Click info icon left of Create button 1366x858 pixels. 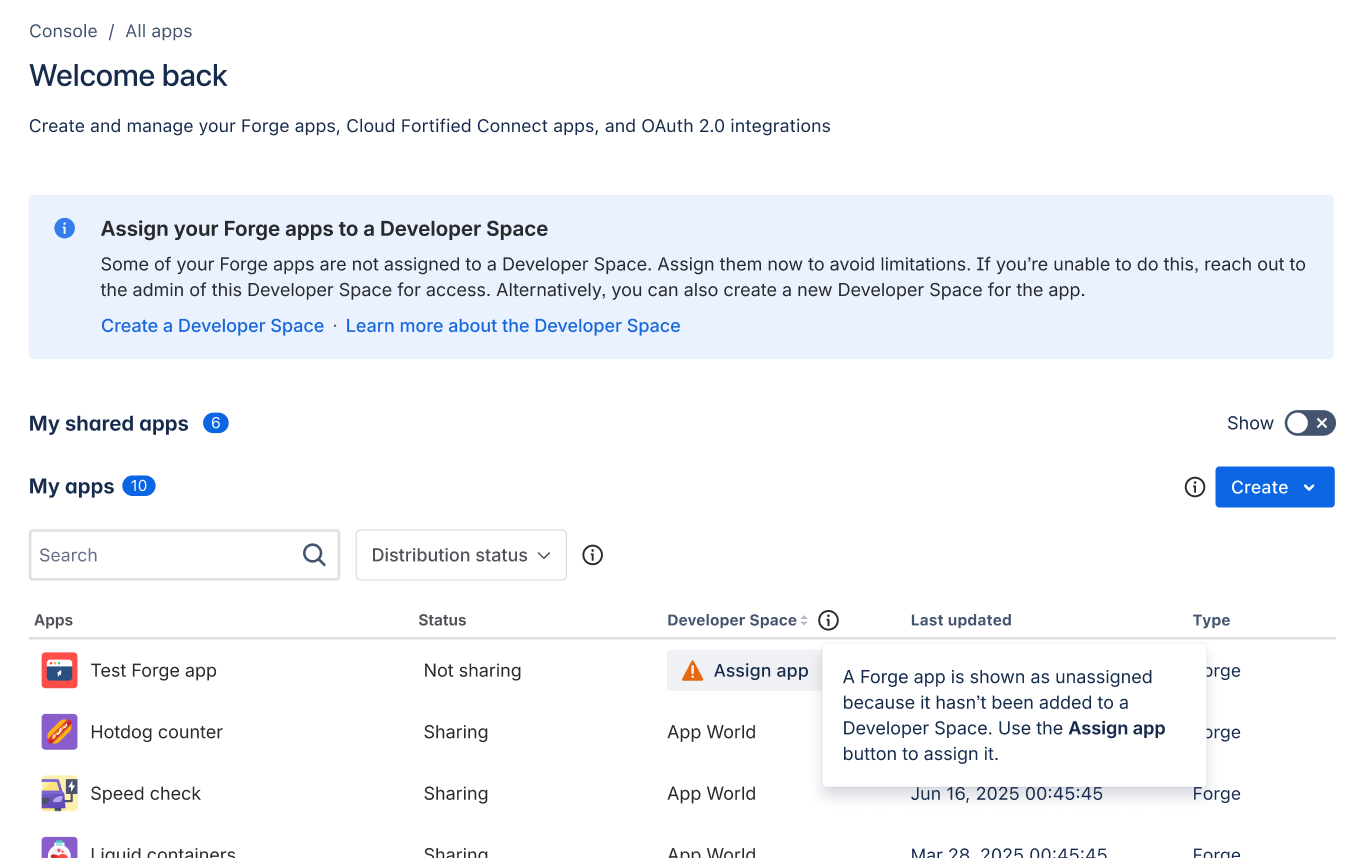pyautogui.click(x=1194, y=487)
